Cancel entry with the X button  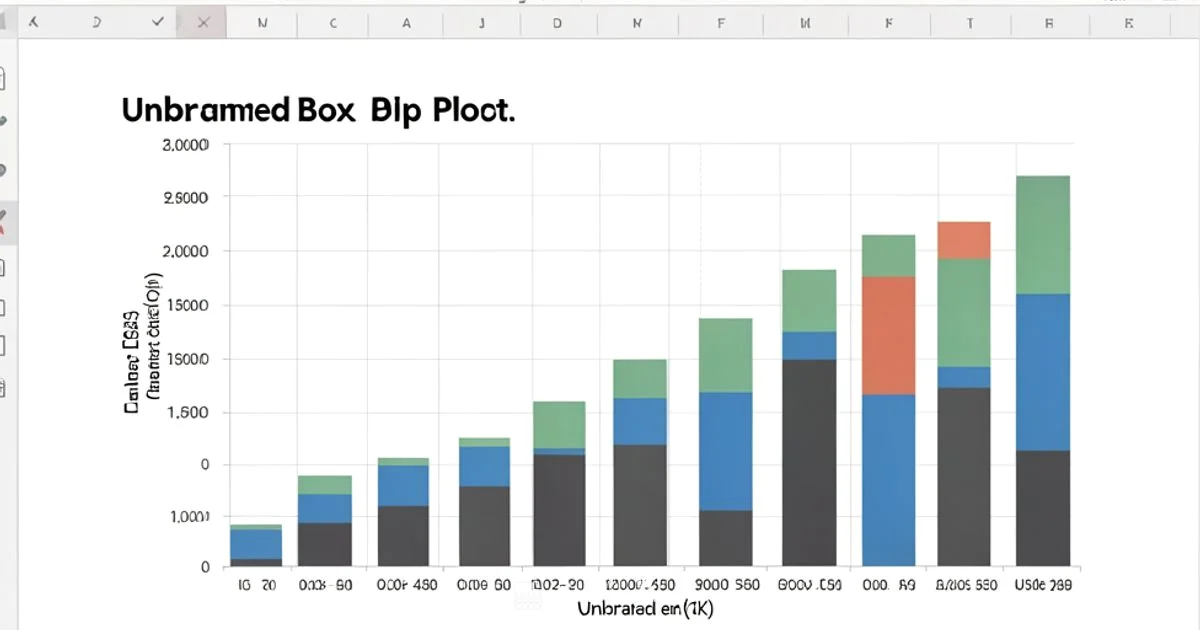(203, 19)
